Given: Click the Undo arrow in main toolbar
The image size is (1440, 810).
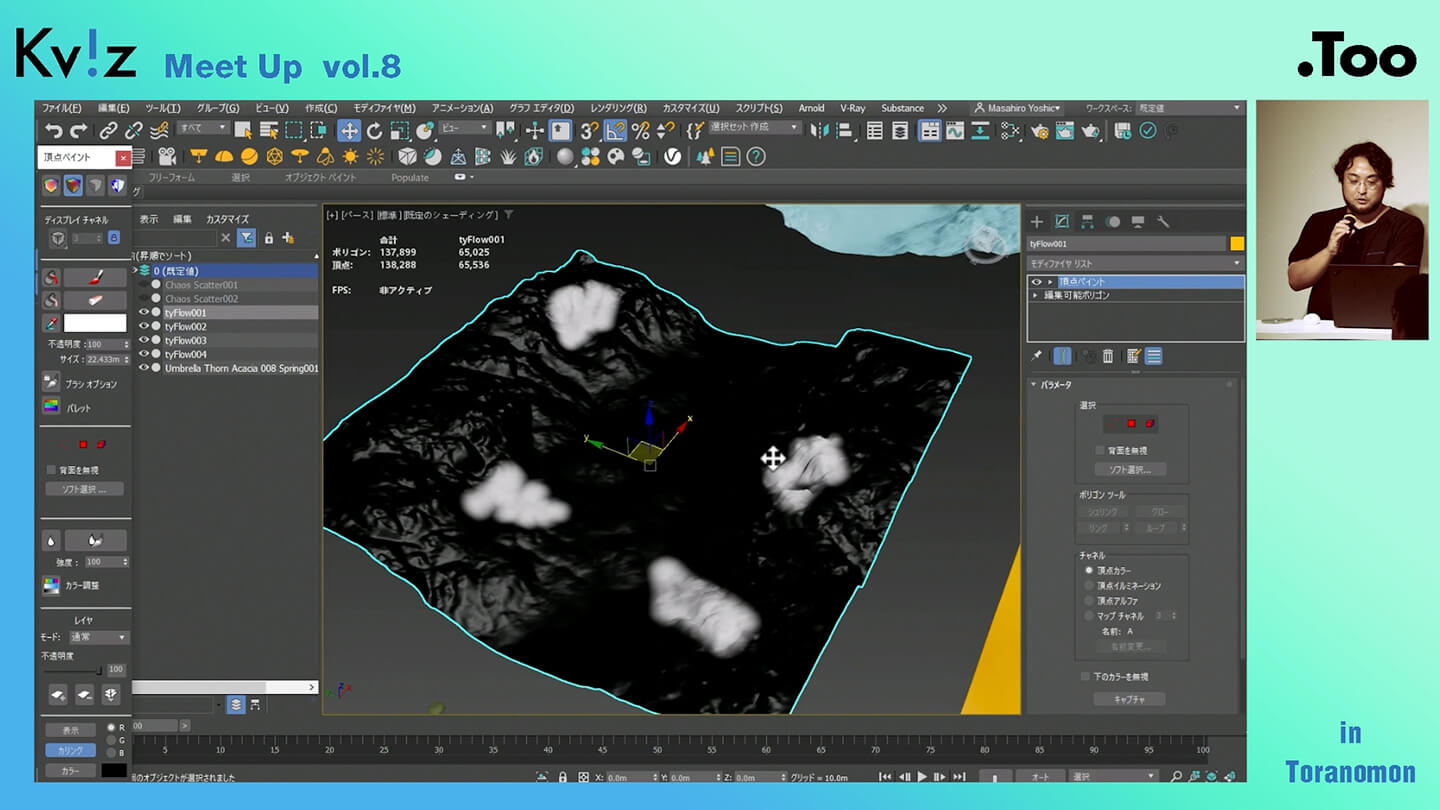Looking at the screenshot, I should tap(54, 131).
